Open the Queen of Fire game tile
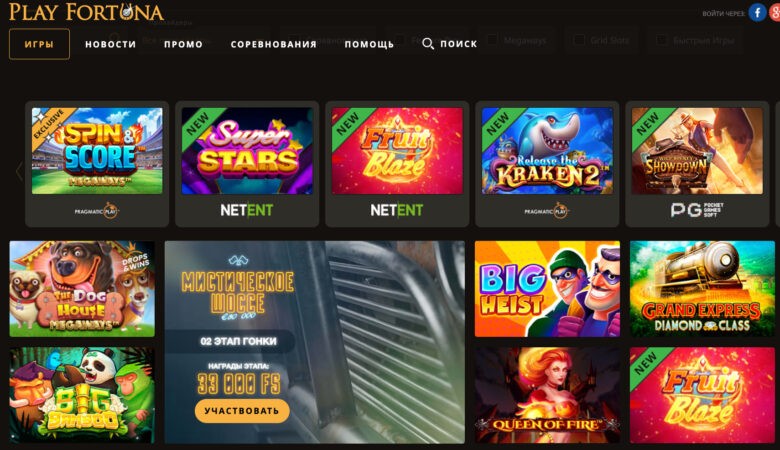 [x=547, y=395]
